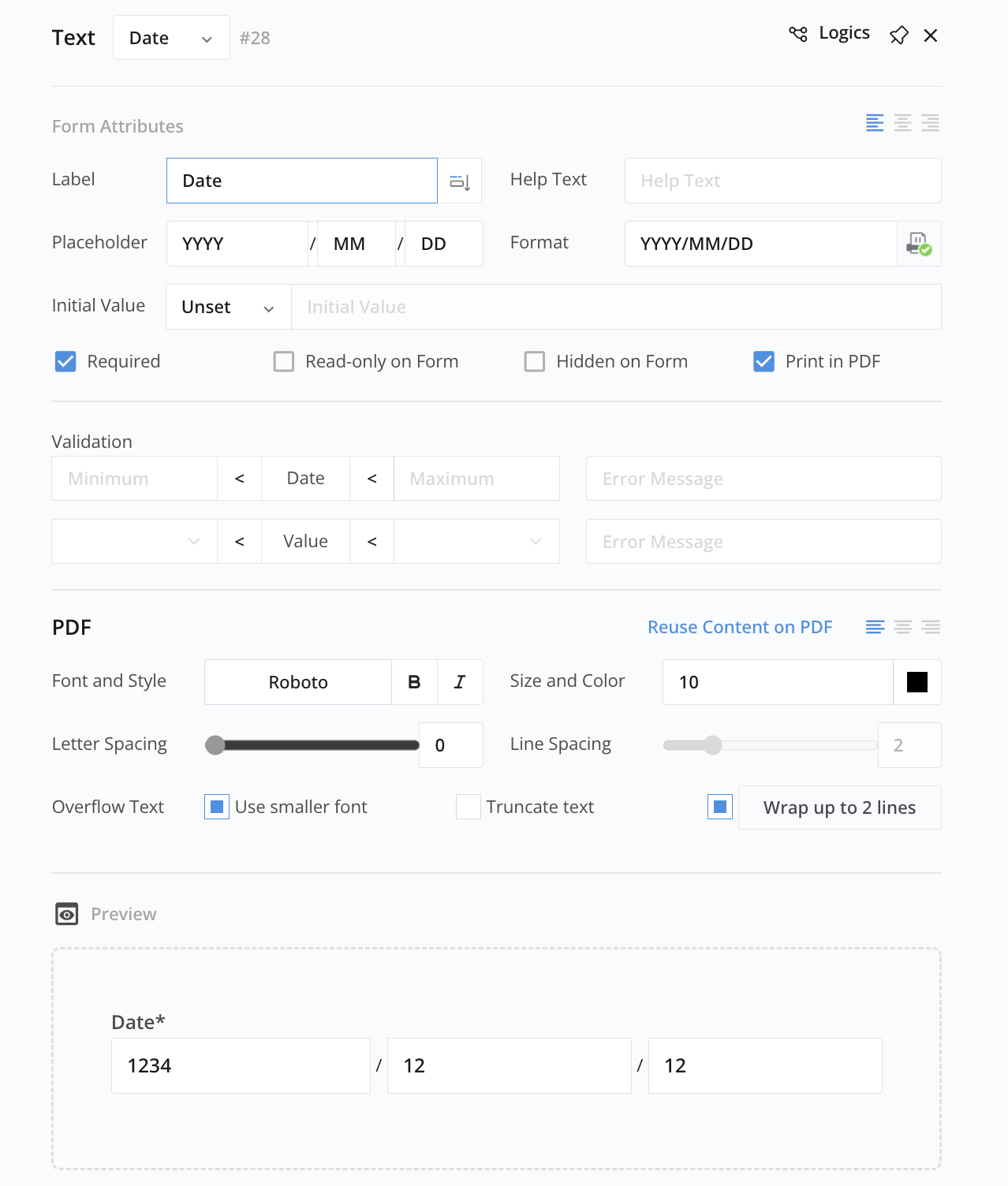Set PDF text alignment to right
This screenshot has width=1008, height=1186.
coord(931,628)
